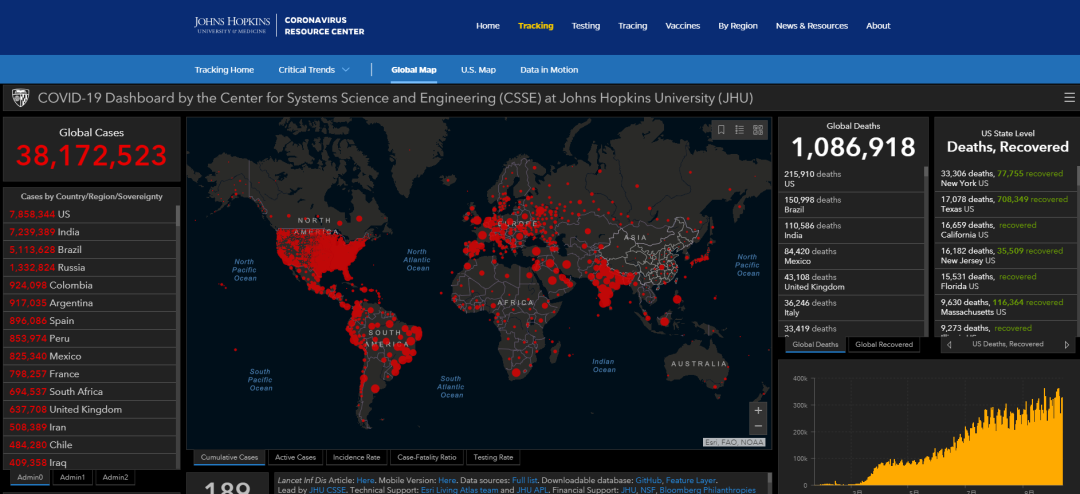Open the GitHub downloadable database link
The width and height of the screenshot is (1080, 494).
tap(647, 480)
